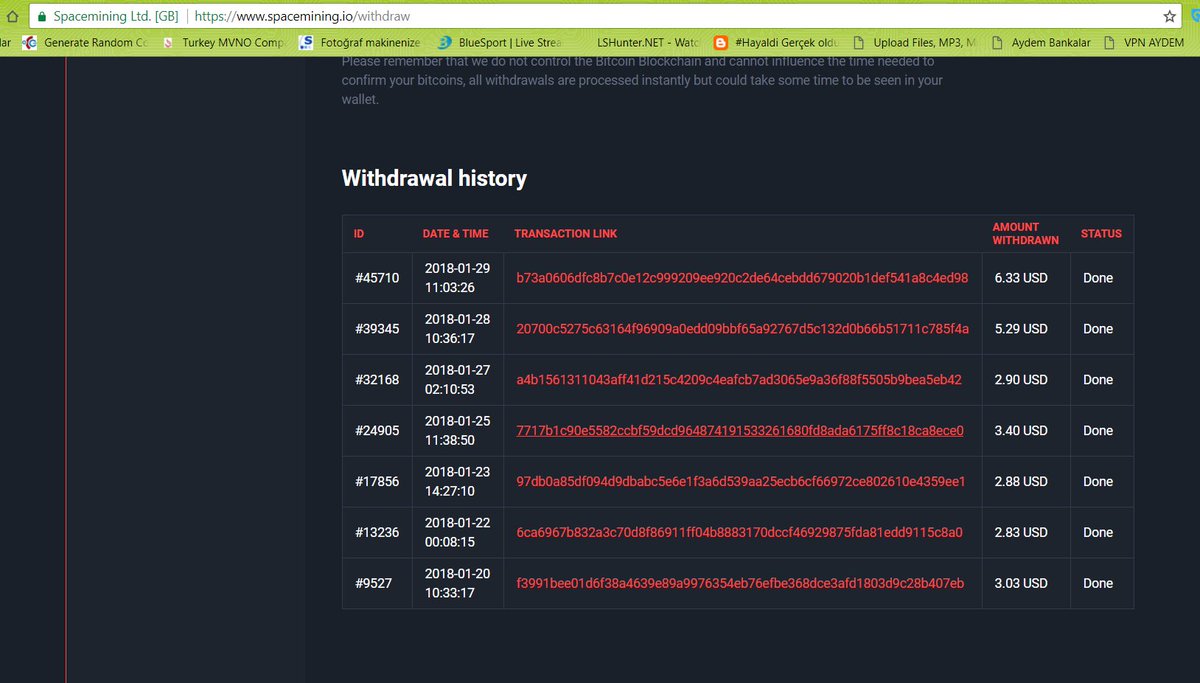The image size is (1200, 683).
Task: Open transaction link starting with 20700c52
Action: [x=742, y=329]
